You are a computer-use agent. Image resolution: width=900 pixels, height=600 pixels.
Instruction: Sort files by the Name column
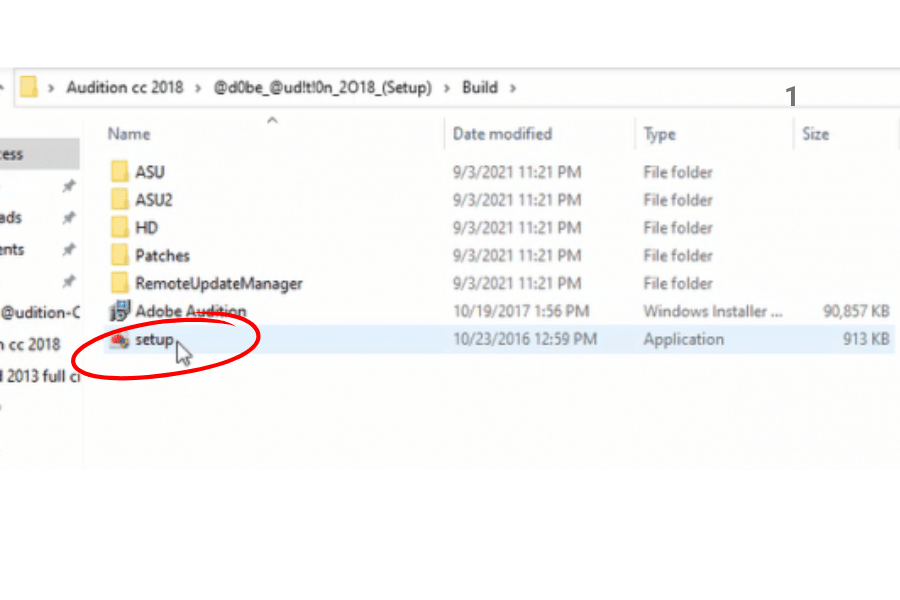(129, 134)
